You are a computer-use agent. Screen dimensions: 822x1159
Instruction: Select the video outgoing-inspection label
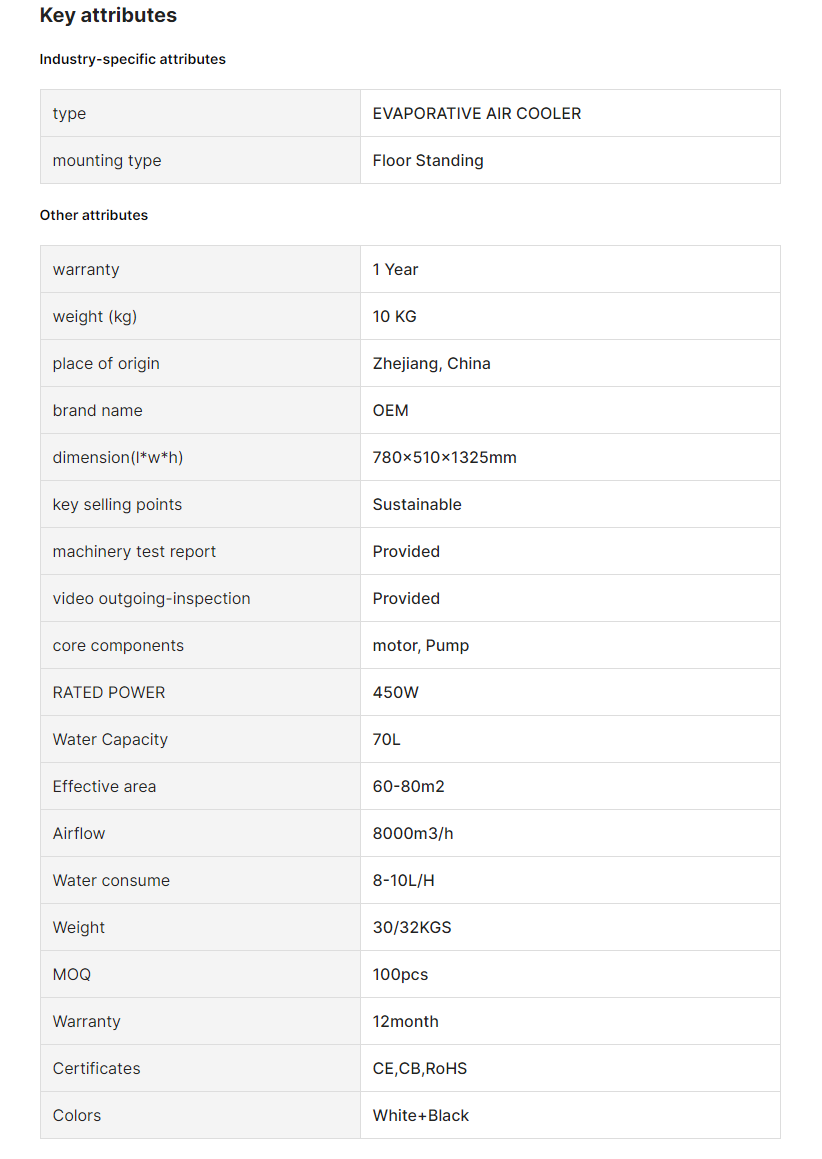pyautogui.click(x=152, y=599)
